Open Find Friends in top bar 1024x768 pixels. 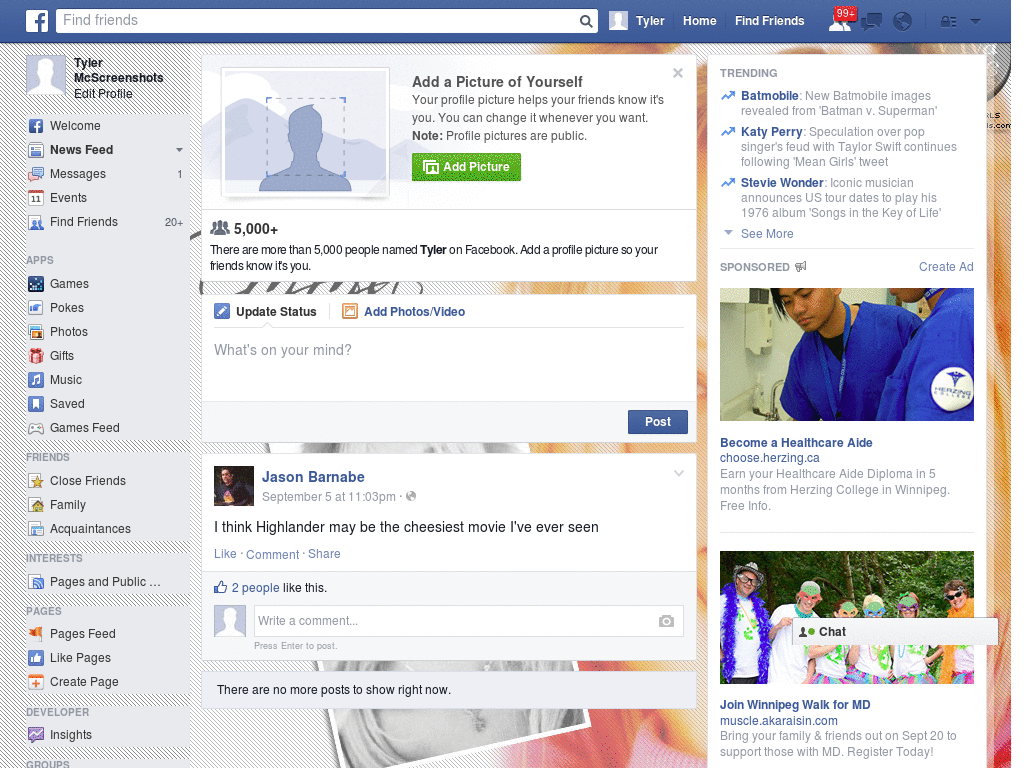click(769, 21)
